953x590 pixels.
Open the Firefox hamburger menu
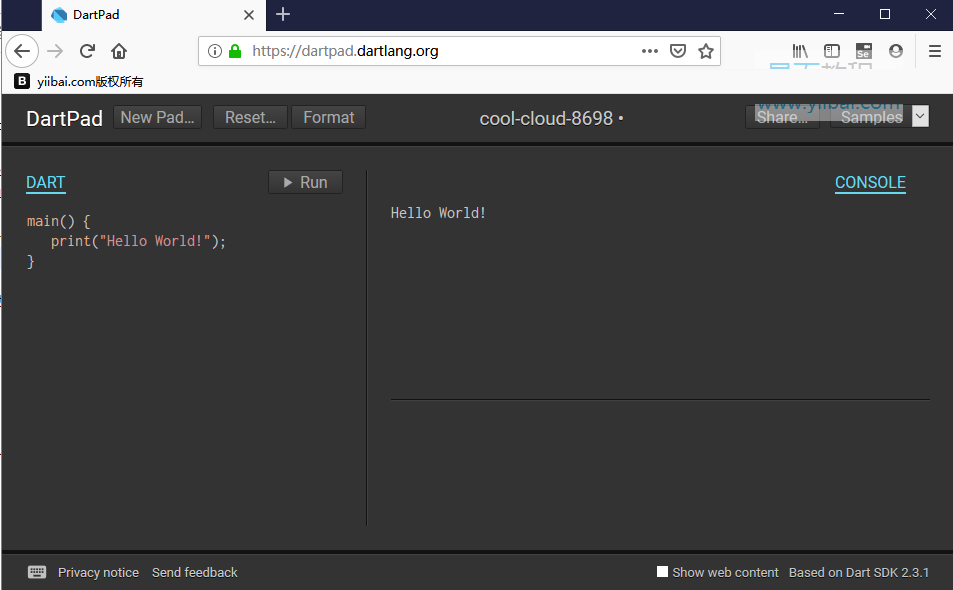coord(935,51)
